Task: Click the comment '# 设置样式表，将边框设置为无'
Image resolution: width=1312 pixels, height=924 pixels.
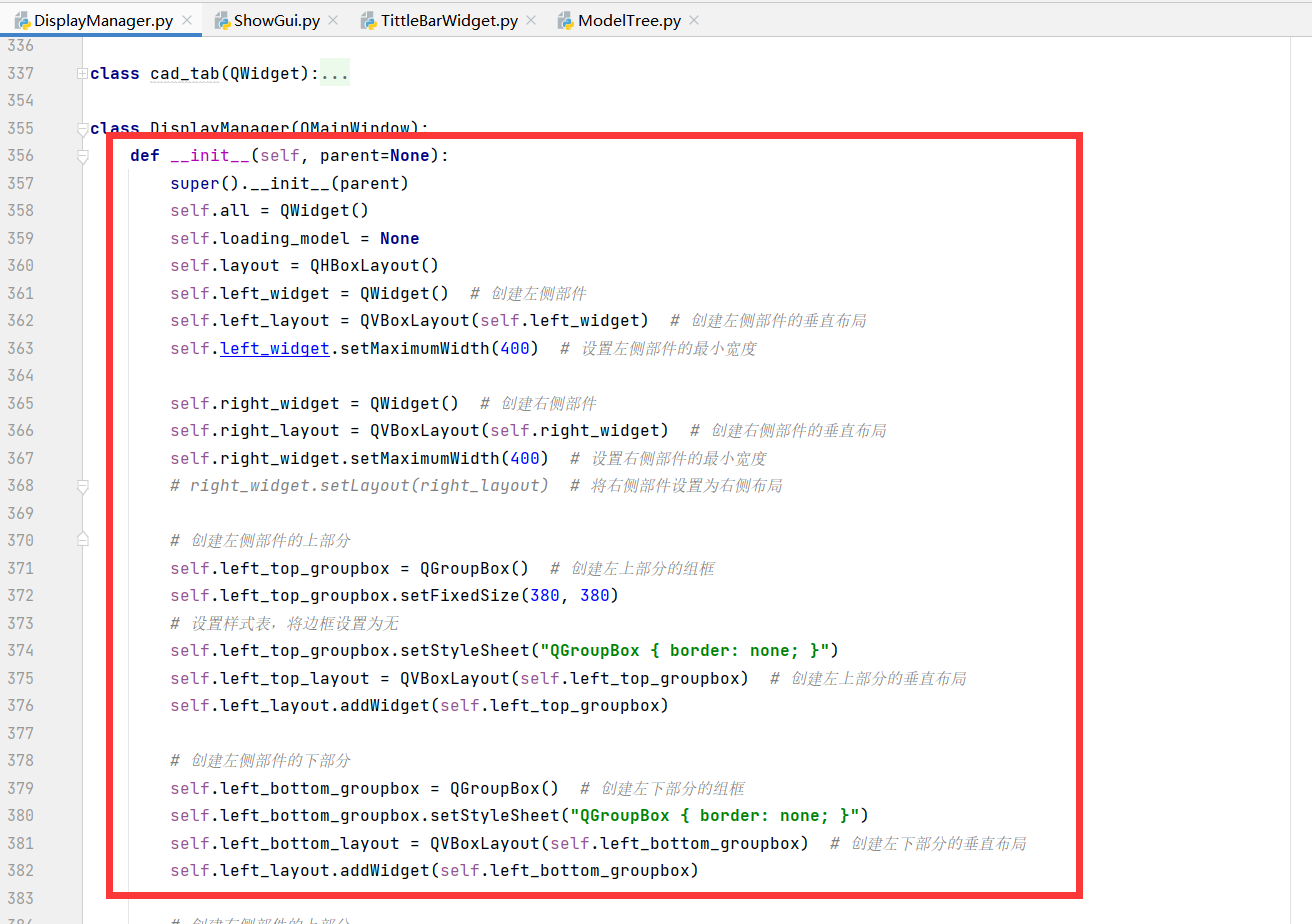Action: point(284,623)
